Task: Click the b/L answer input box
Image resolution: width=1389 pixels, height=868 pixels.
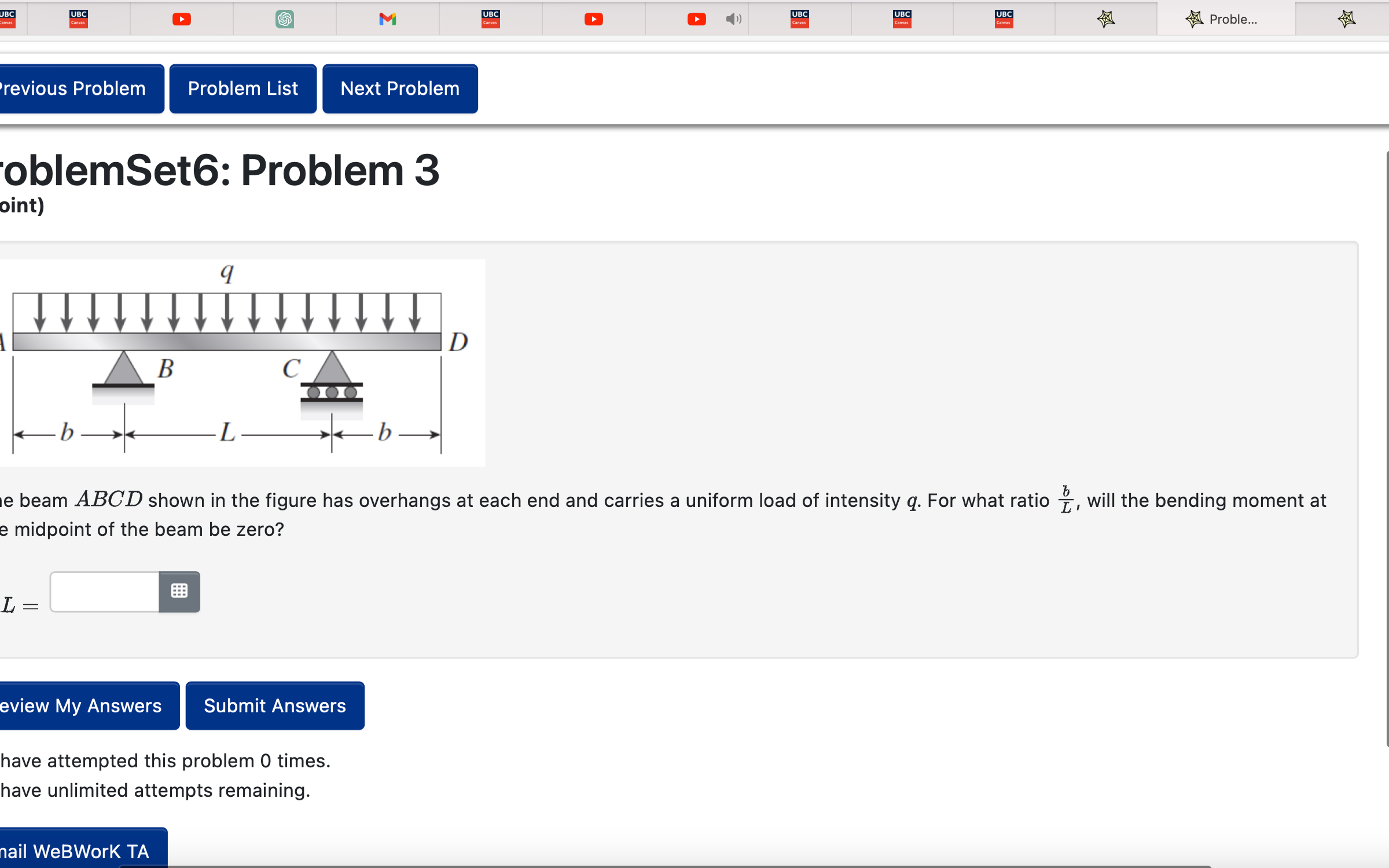Action: 103,591
